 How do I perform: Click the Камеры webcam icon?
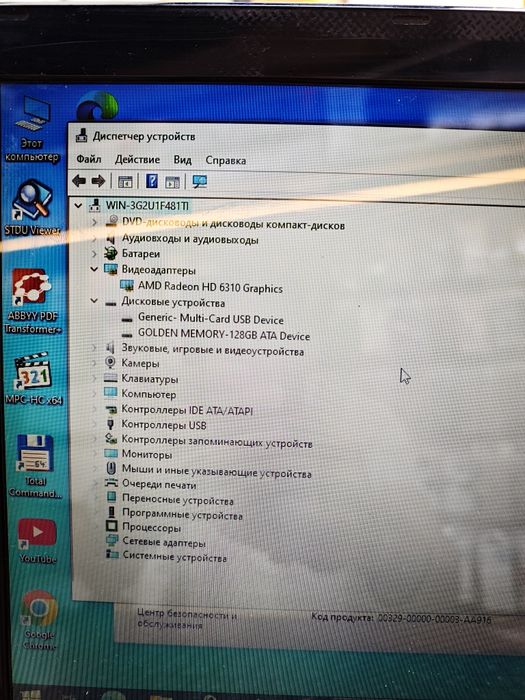(x=110, y=362)
